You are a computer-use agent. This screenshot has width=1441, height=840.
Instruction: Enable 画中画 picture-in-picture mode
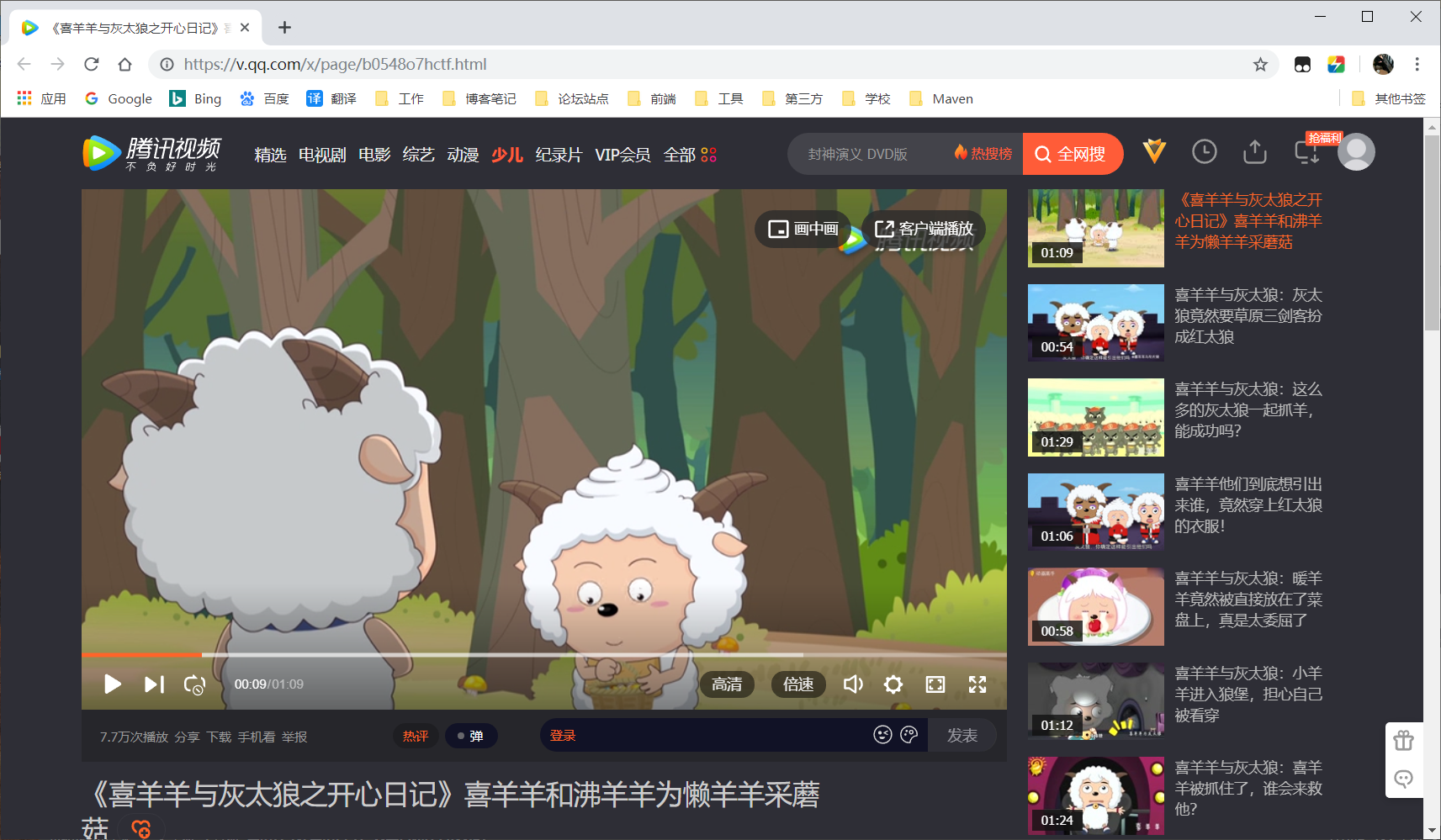(x=803, y=229)
